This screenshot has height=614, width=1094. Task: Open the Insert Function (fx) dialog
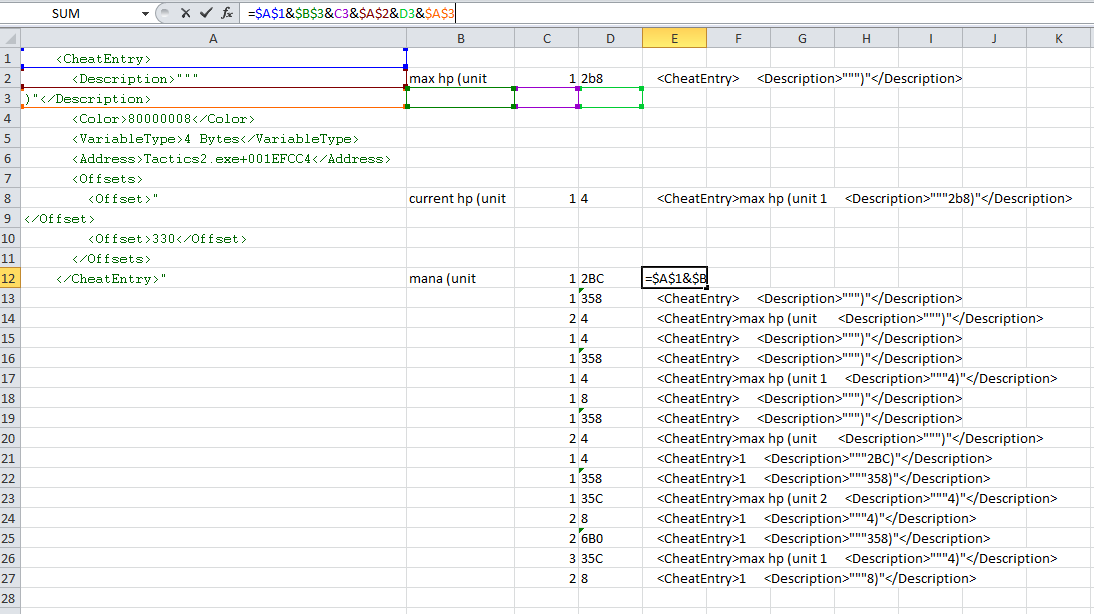click(227, 13)
